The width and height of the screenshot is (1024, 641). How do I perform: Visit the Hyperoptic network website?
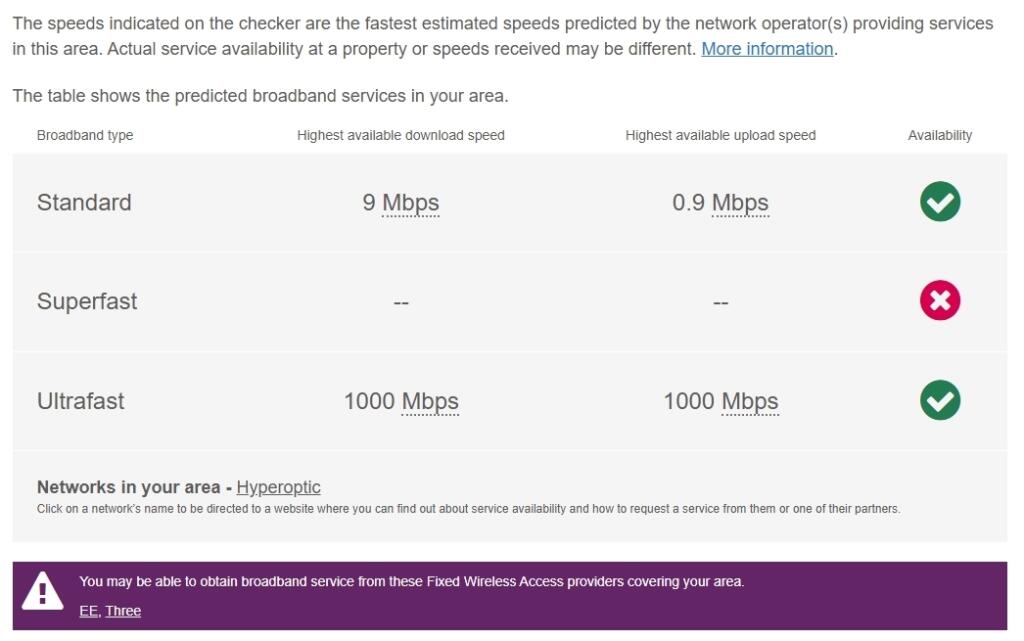(278, 487)
